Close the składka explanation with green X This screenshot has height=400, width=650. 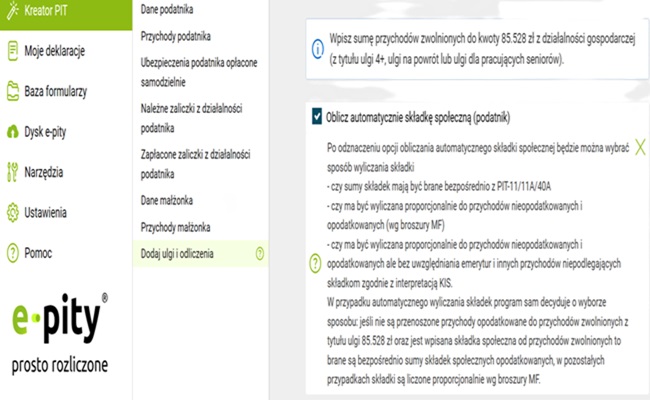point(640,147)
